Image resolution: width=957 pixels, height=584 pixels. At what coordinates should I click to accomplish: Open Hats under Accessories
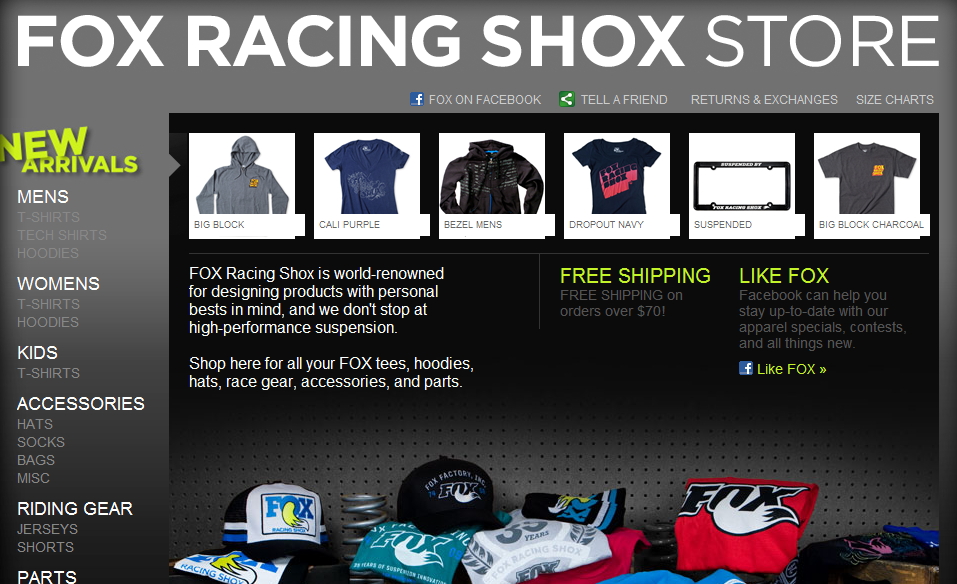pyautogui.click(x=35, y=424)
